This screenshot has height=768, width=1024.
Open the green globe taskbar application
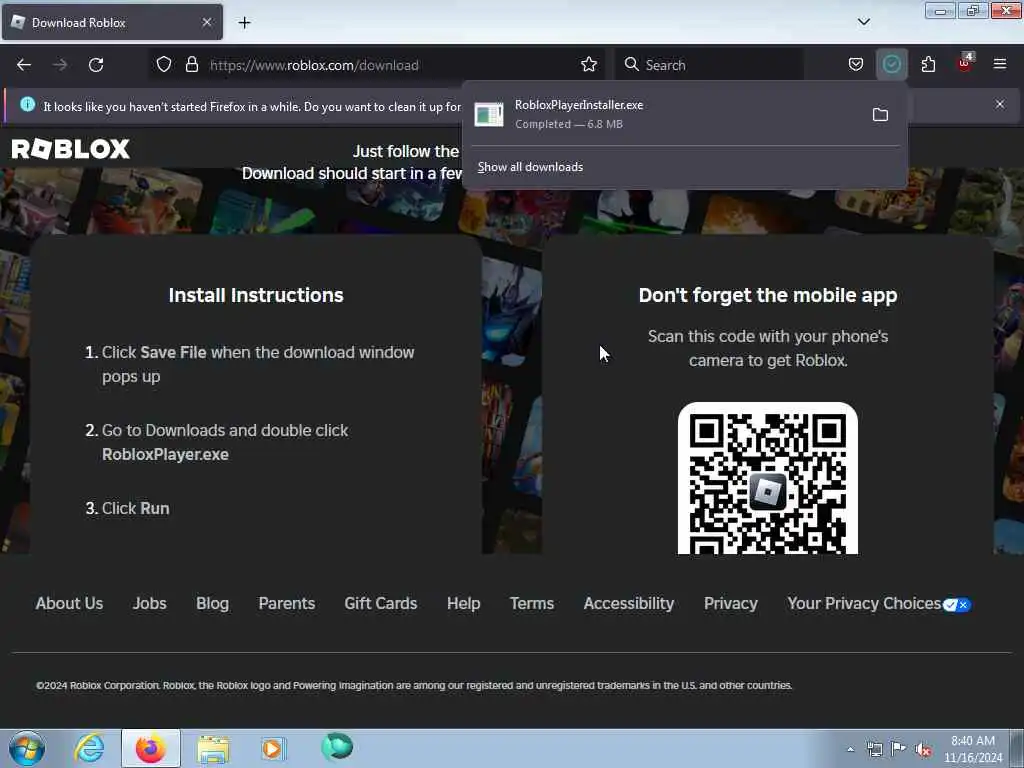(x=337, y=746)
